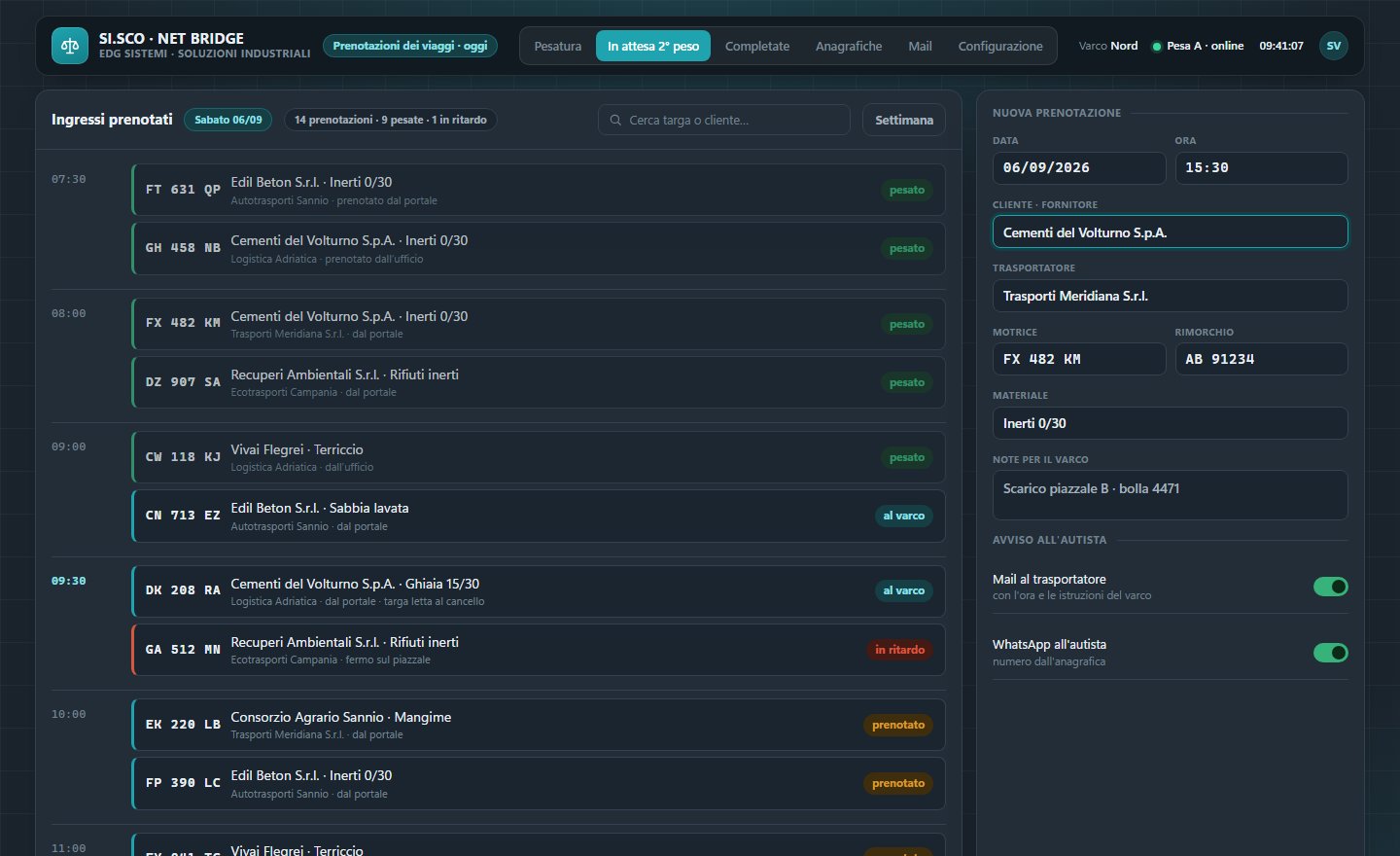Viewport: 1400px width, 856px height.
Task: Open the Mail tab
Action: click(920, 46)
